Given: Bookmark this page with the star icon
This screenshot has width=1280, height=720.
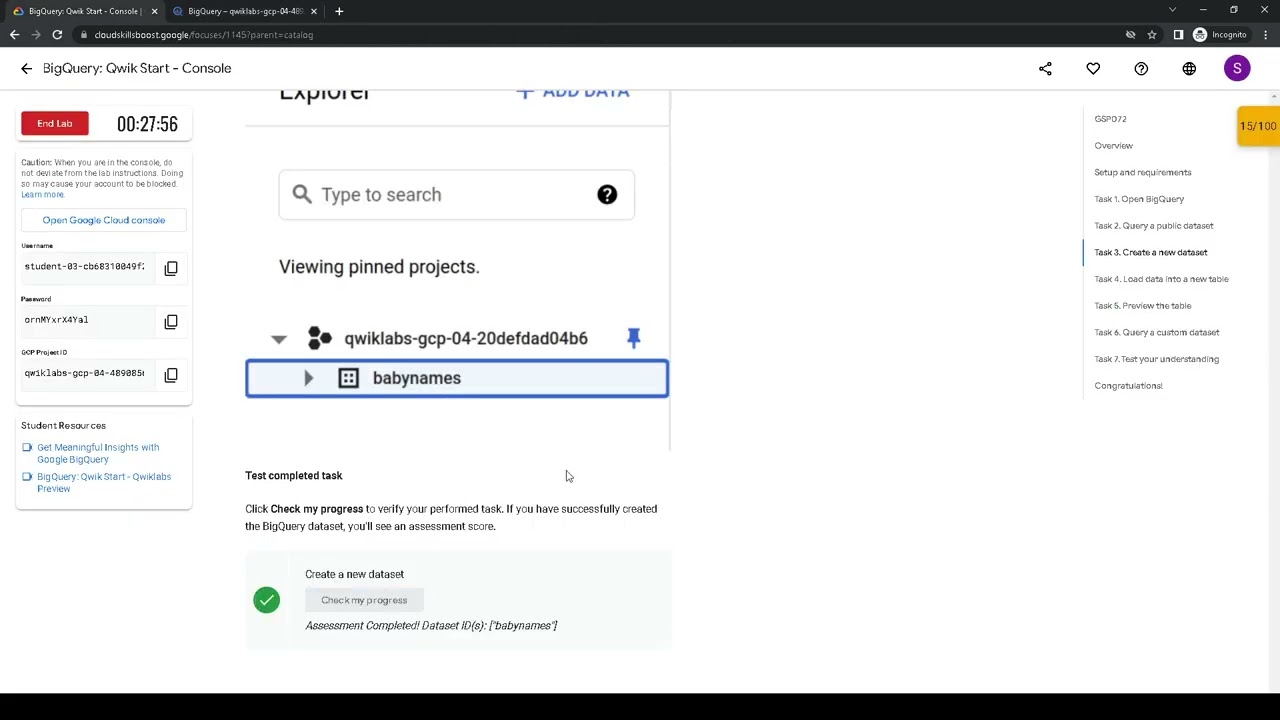Looking at the screenshot, I should click(1152, 35).
